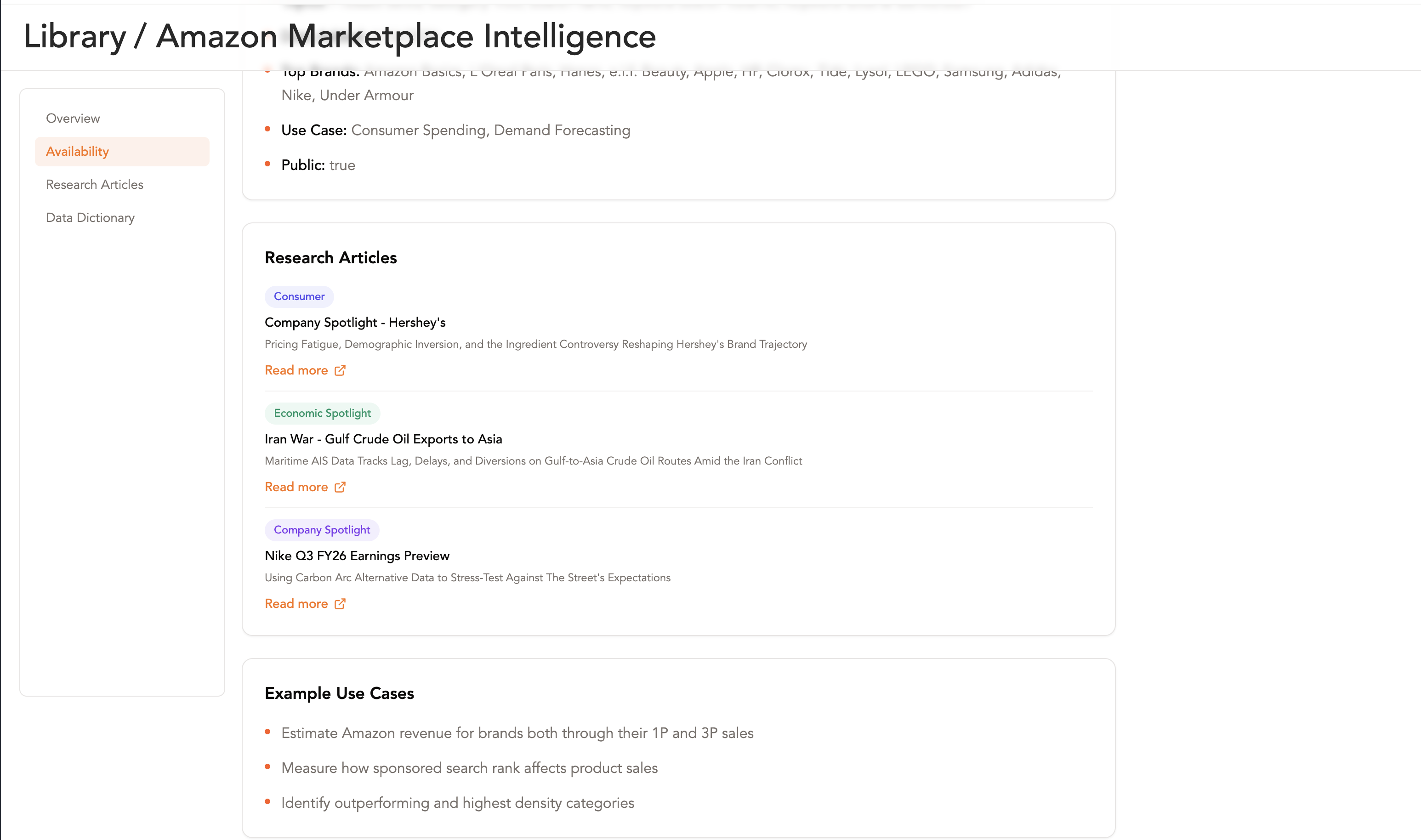Click the Library breadcrumb in the header
1421x840 pixels.
(x=75, y=37)
